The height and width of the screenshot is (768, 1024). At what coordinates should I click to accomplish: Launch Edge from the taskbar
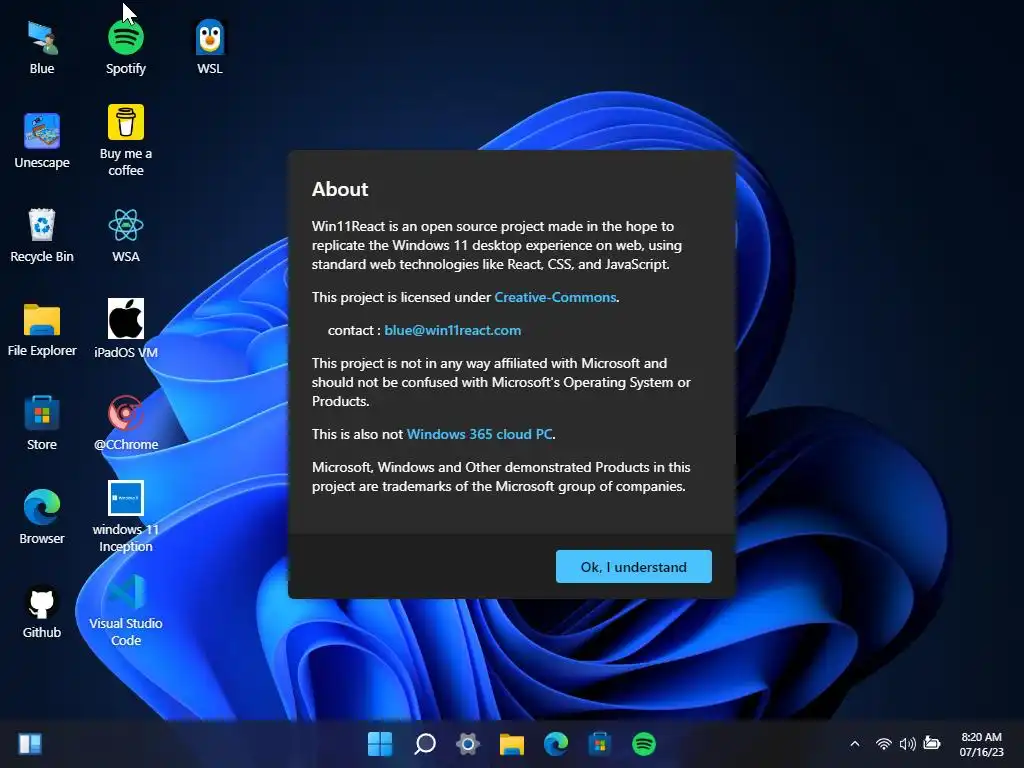[x=556, y=744]
